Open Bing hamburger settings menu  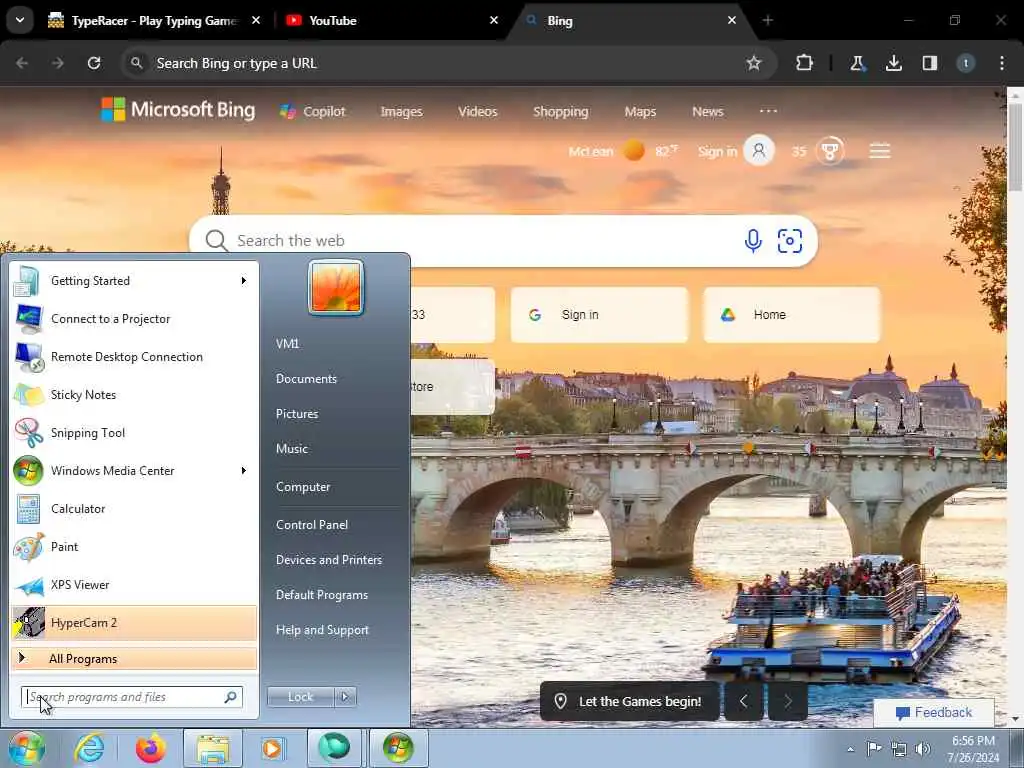coord(880,152)
